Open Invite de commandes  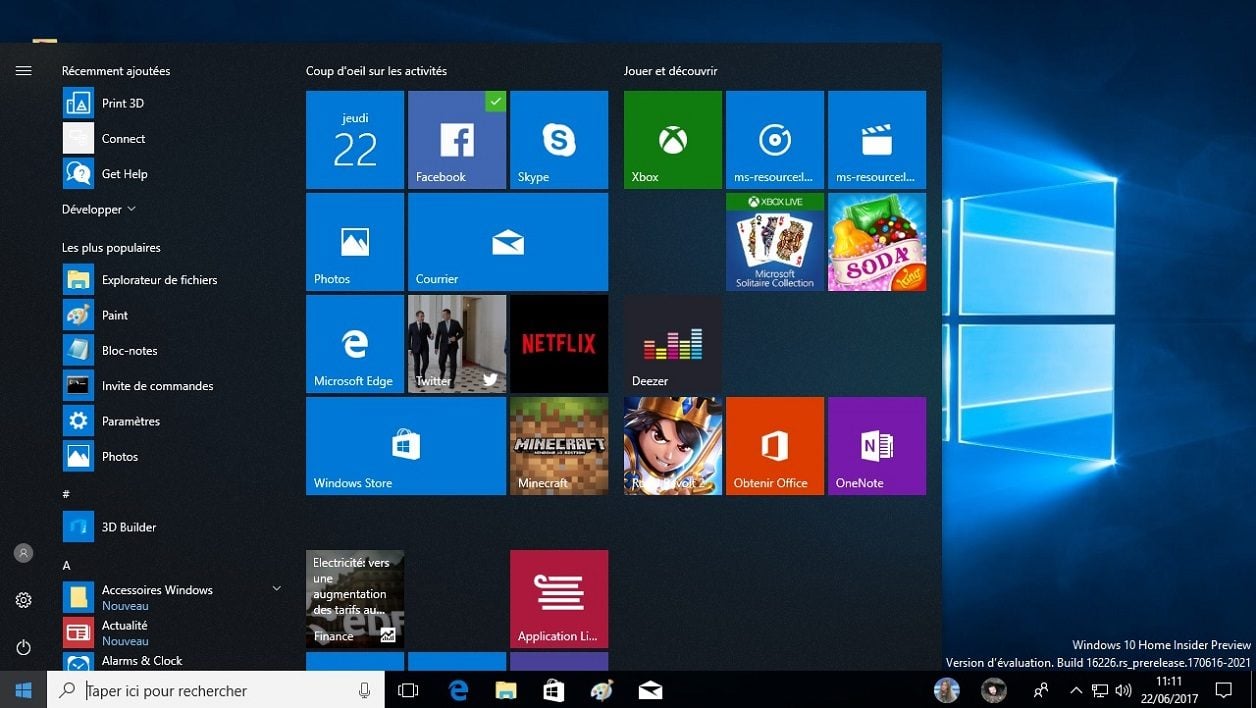click(170, 386)
